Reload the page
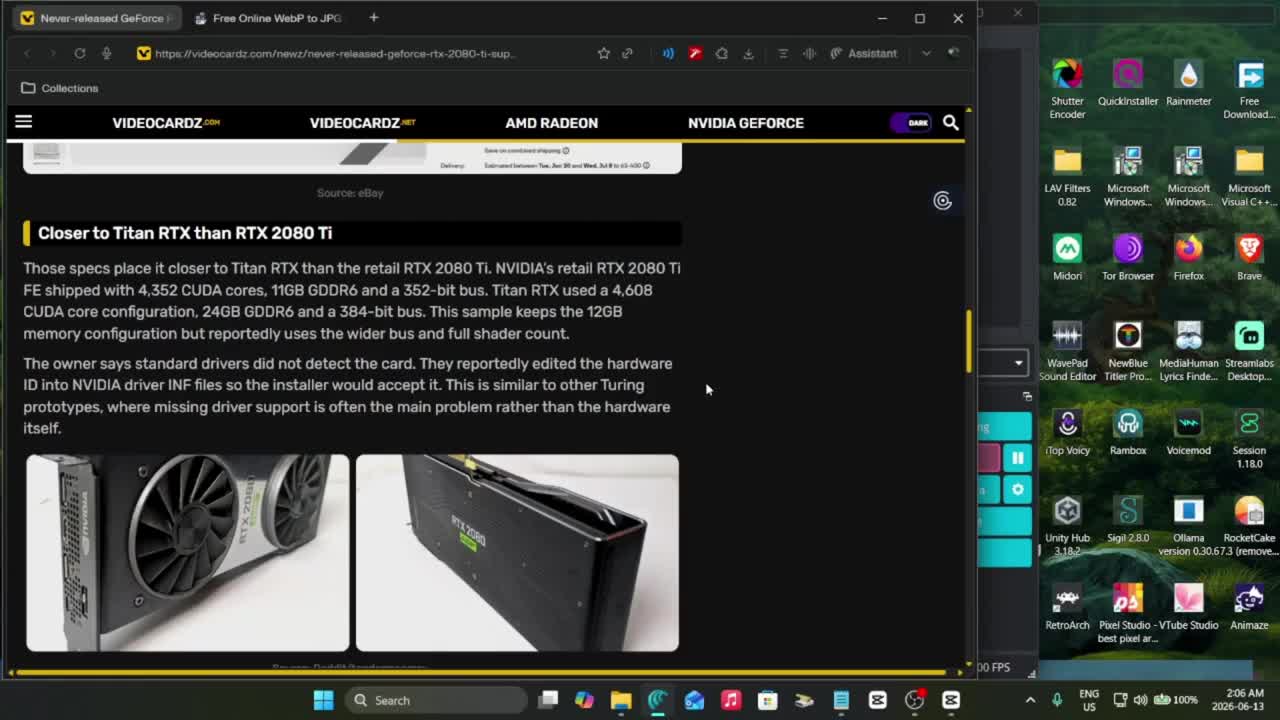The height and width of the screenshot is (720, 1280). pyautogui.click(x=80, y=53)
